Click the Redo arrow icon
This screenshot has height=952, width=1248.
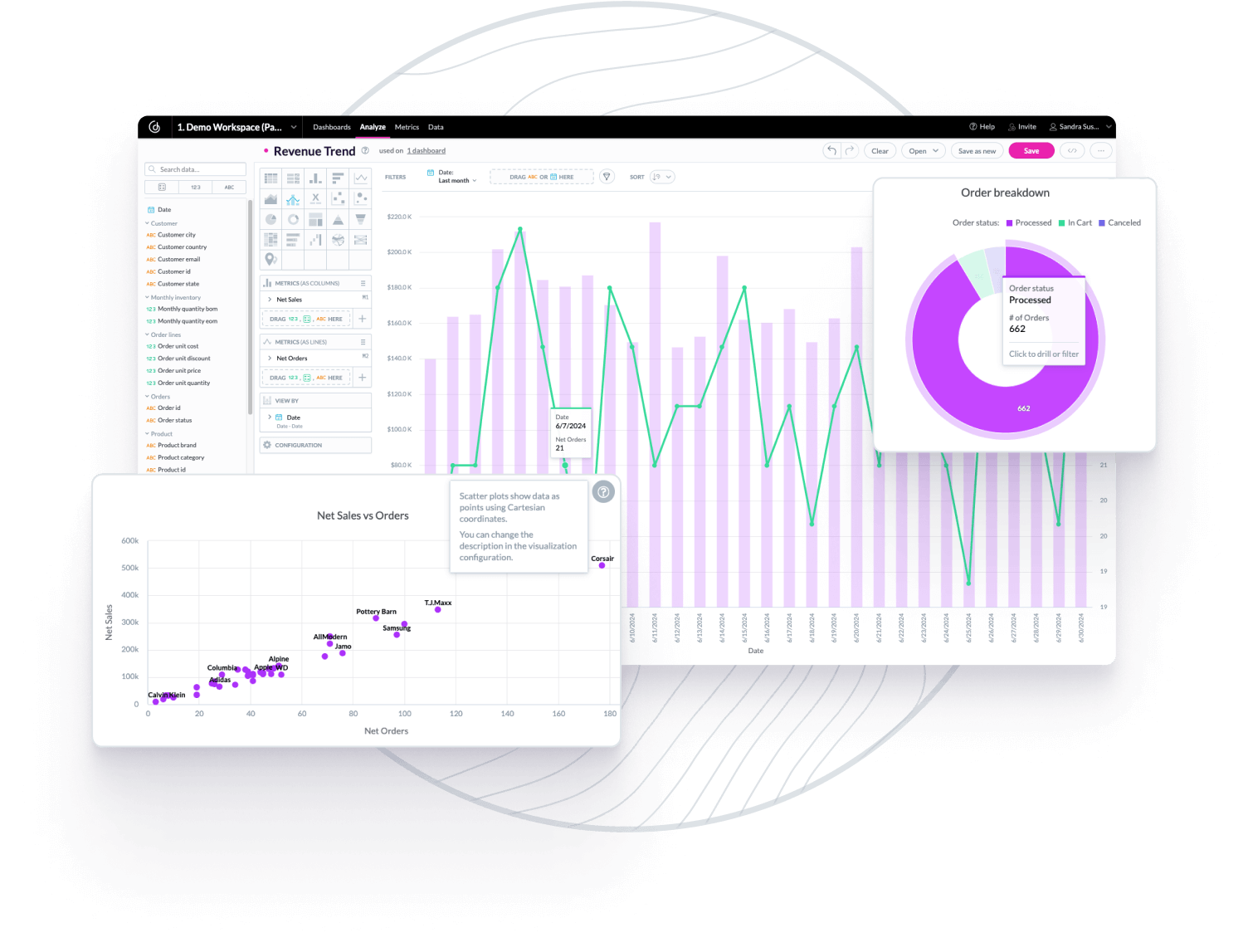850,150
